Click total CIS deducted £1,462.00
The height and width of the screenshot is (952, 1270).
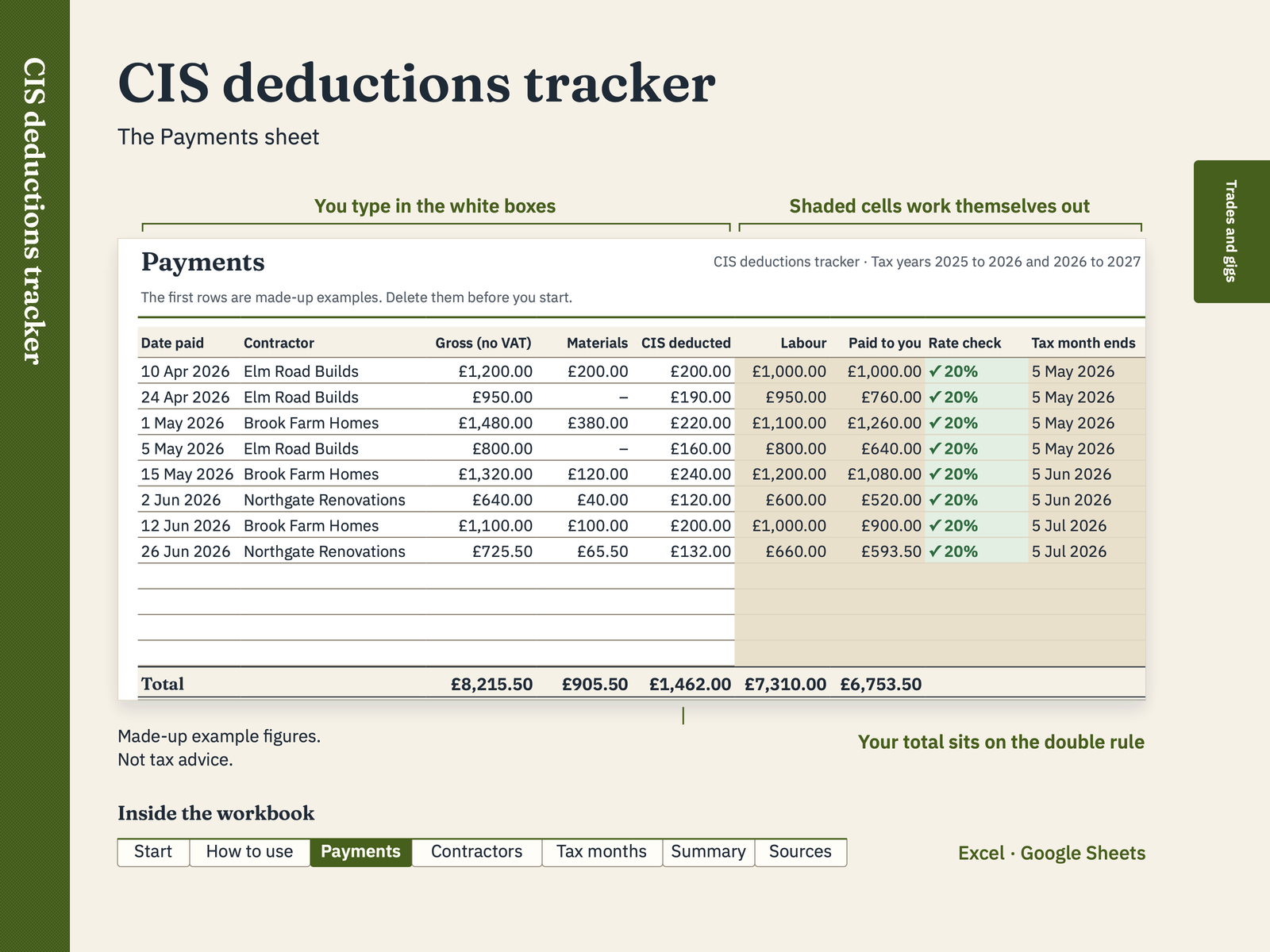690,684
